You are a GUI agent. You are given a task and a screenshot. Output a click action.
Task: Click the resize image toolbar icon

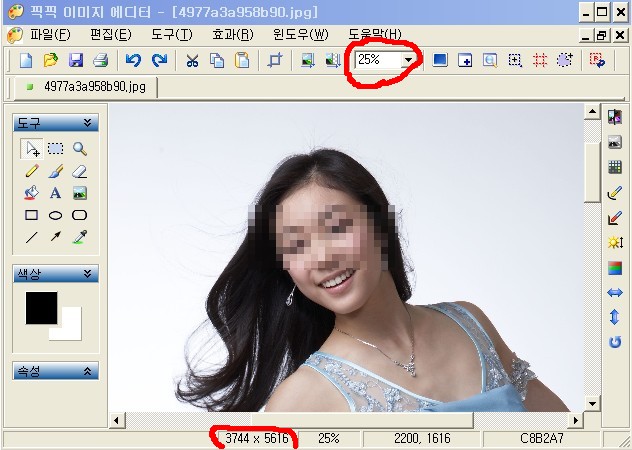coord(308,60)
